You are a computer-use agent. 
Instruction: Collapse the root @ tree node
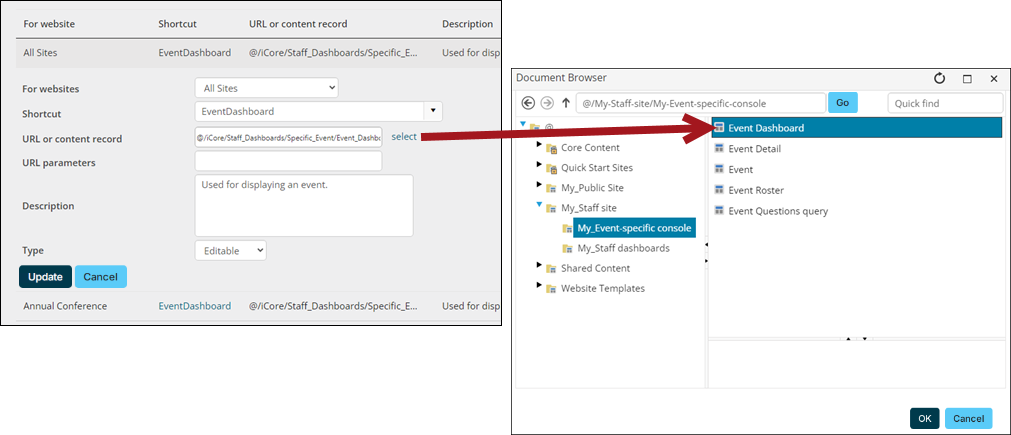523,125
